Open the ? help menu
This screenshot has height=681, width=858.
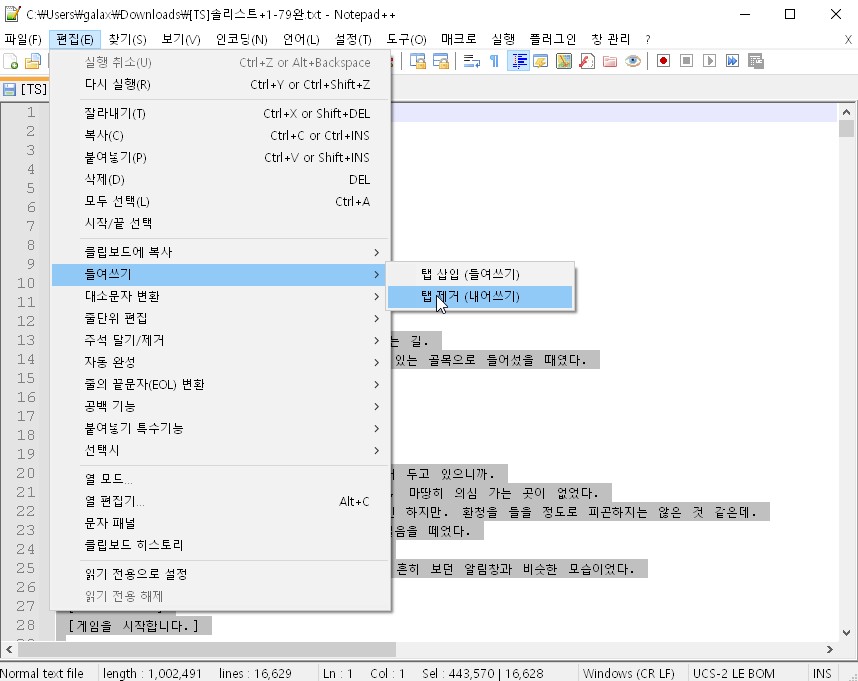click(x=648, y=39)
